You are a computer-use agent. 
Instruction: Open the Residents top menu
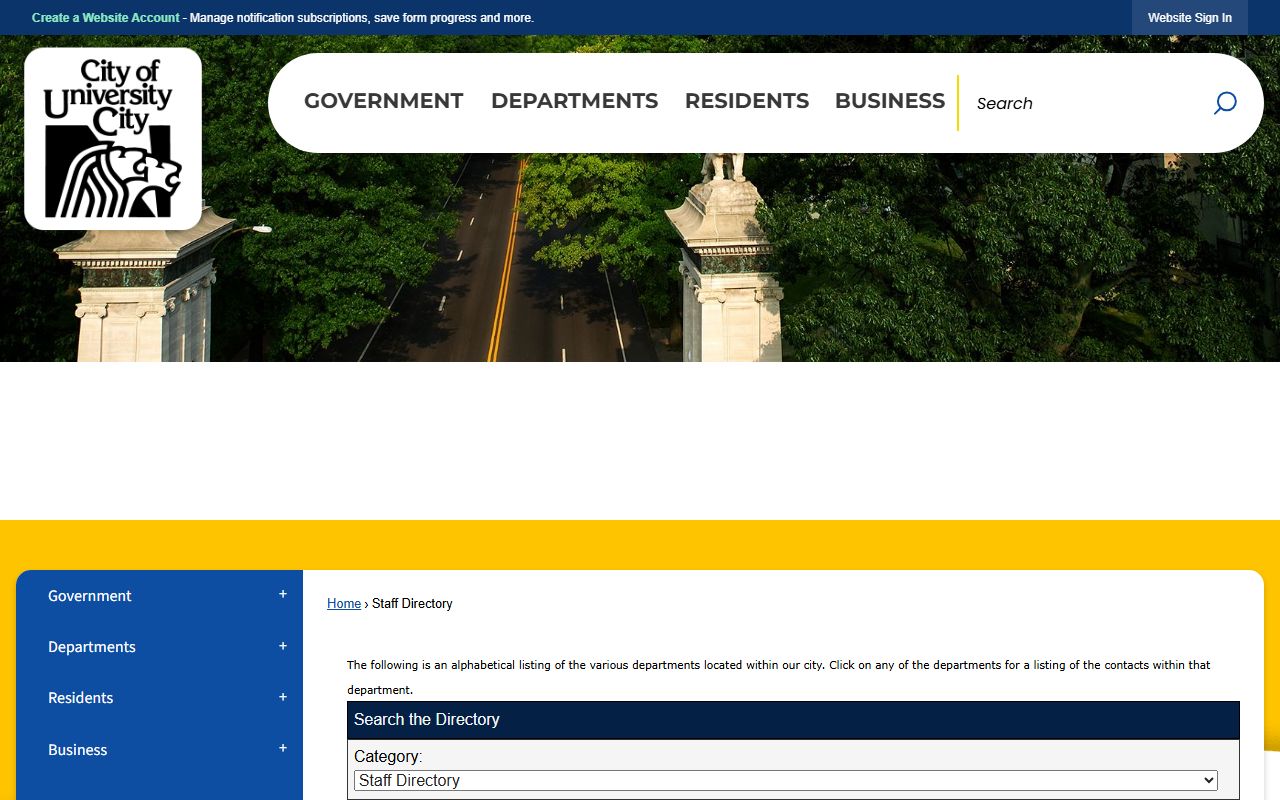[747, 101]
